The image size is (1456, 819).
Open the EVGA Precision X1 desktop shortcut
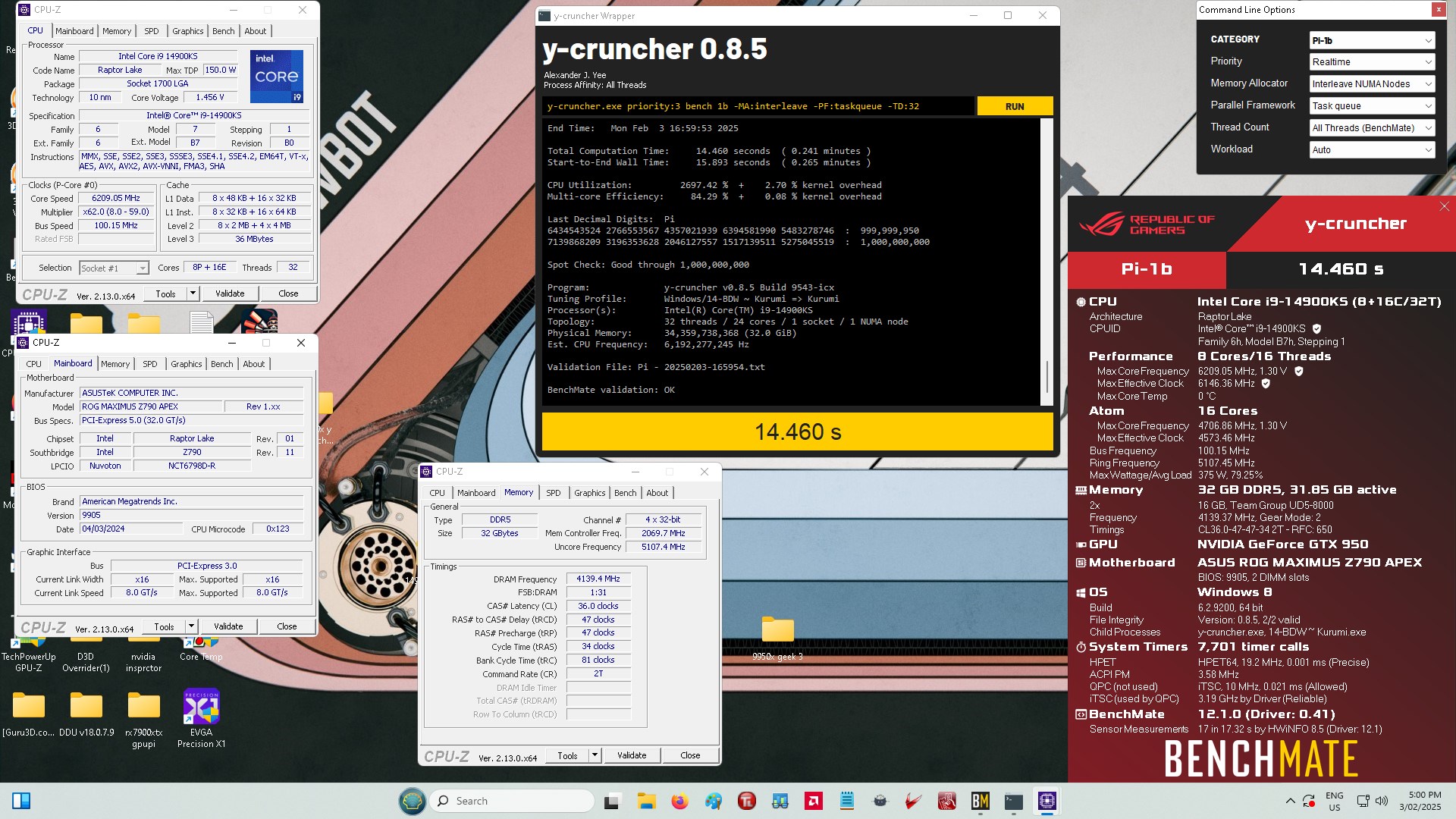point(201,719)
